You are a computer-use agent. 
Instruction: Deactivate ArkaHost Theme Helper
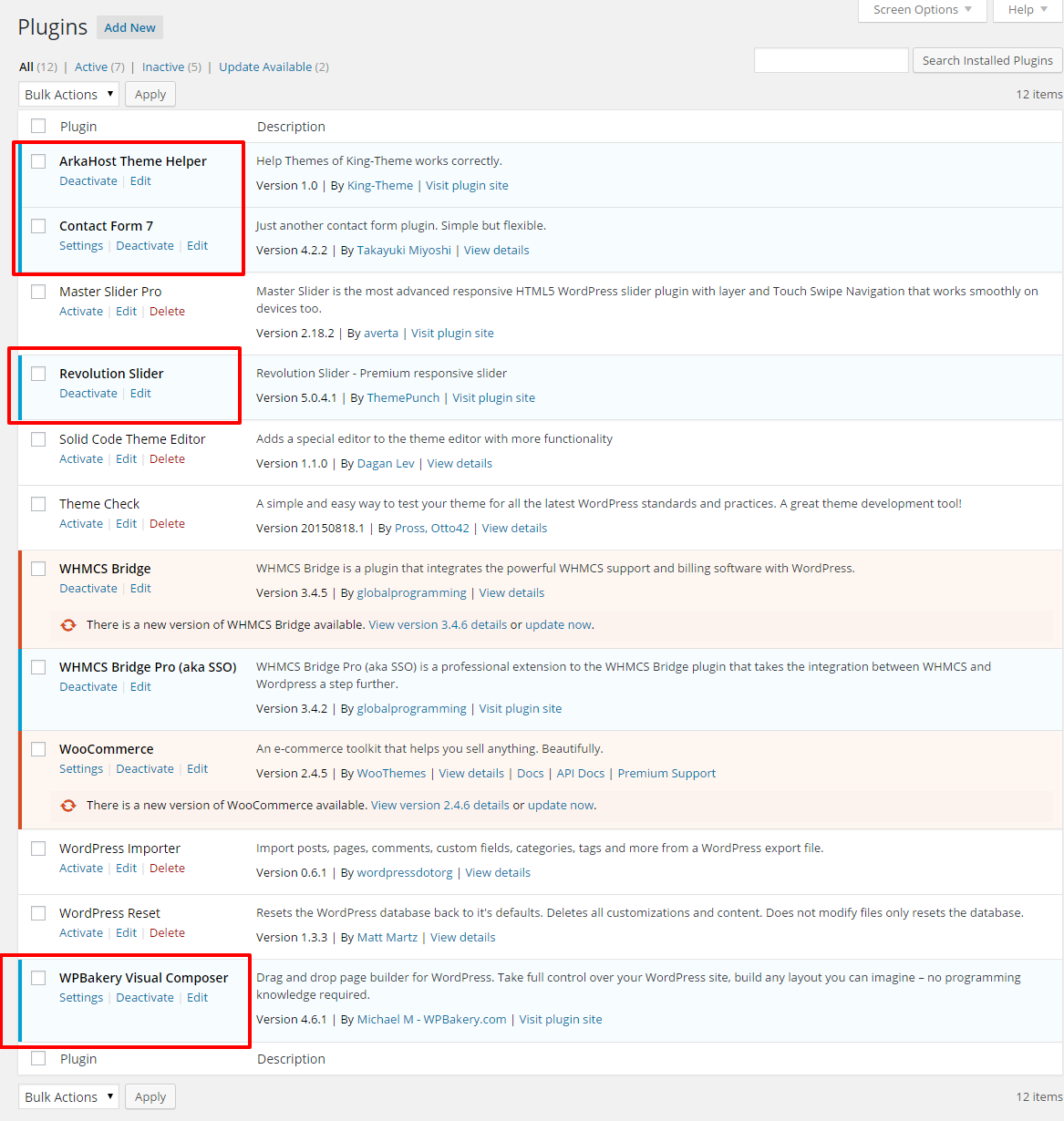[88, 181]
